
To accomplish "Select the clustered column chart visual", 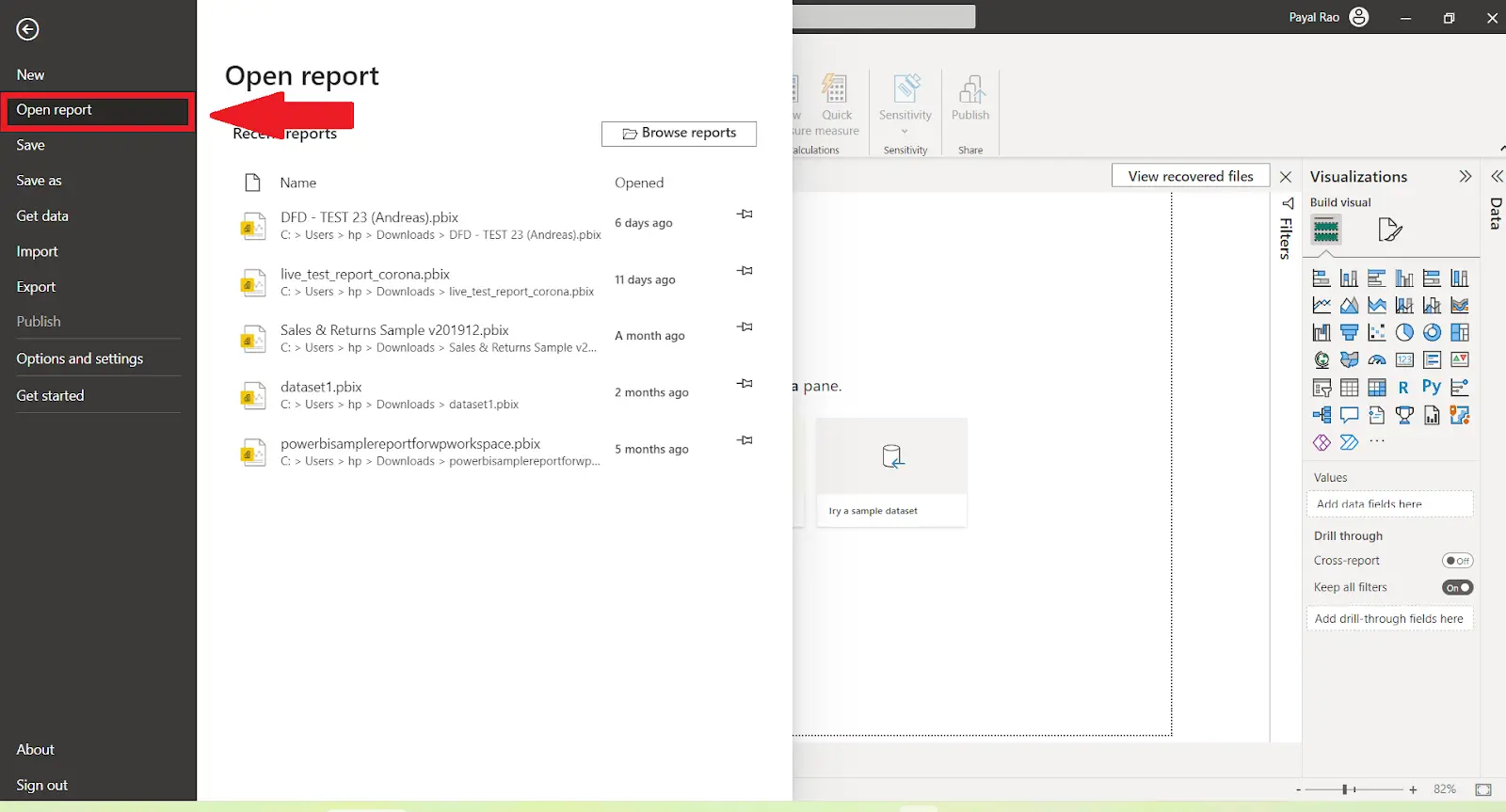I will (1404, 279).
